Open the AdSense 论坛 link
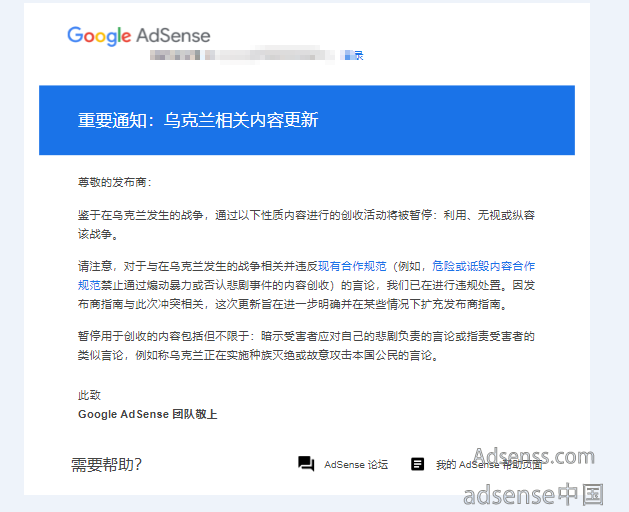 [356, 465]
